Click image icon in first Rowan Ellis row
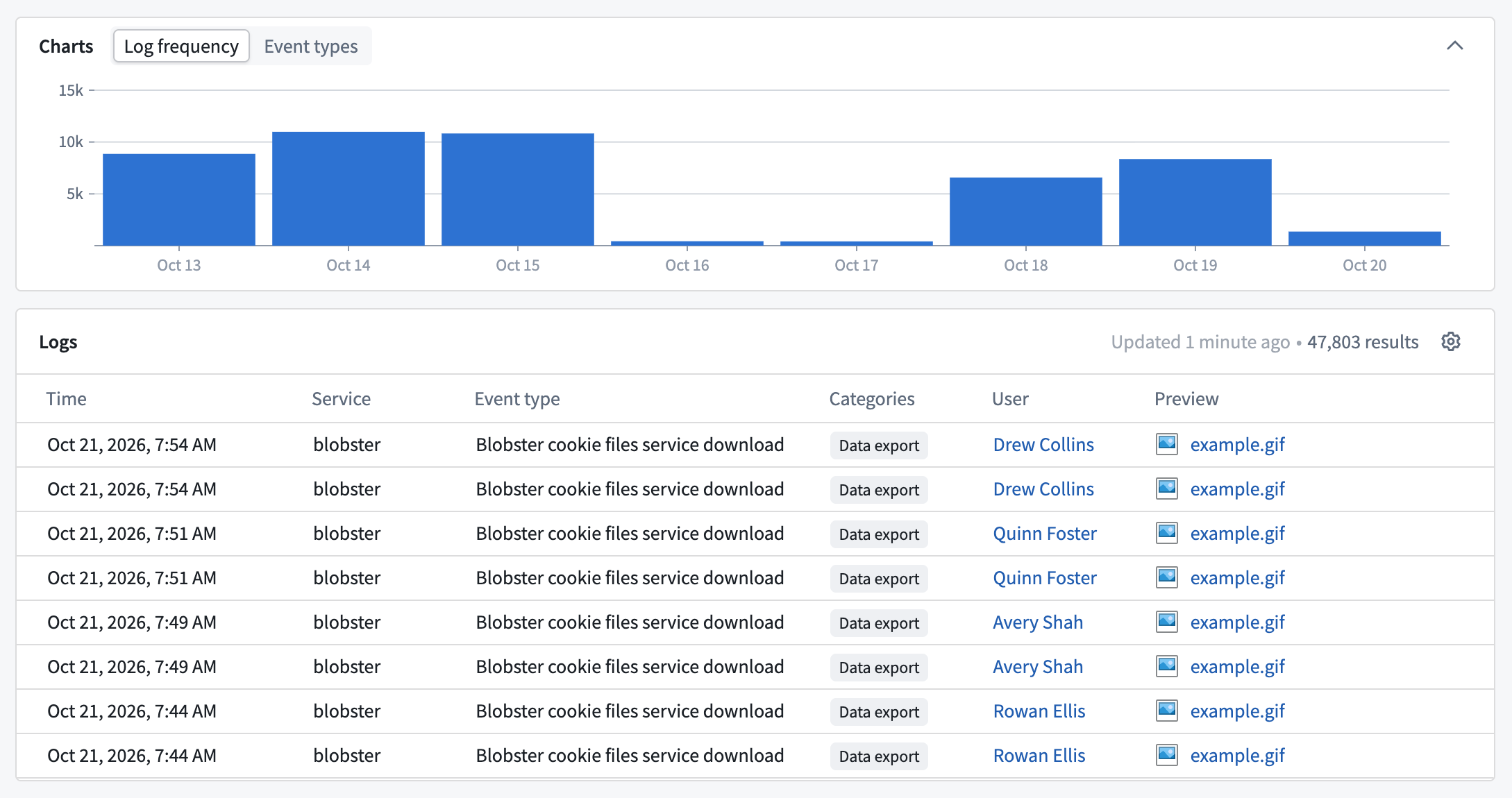The image size is (1512, 798). (x=1167, y=711)
